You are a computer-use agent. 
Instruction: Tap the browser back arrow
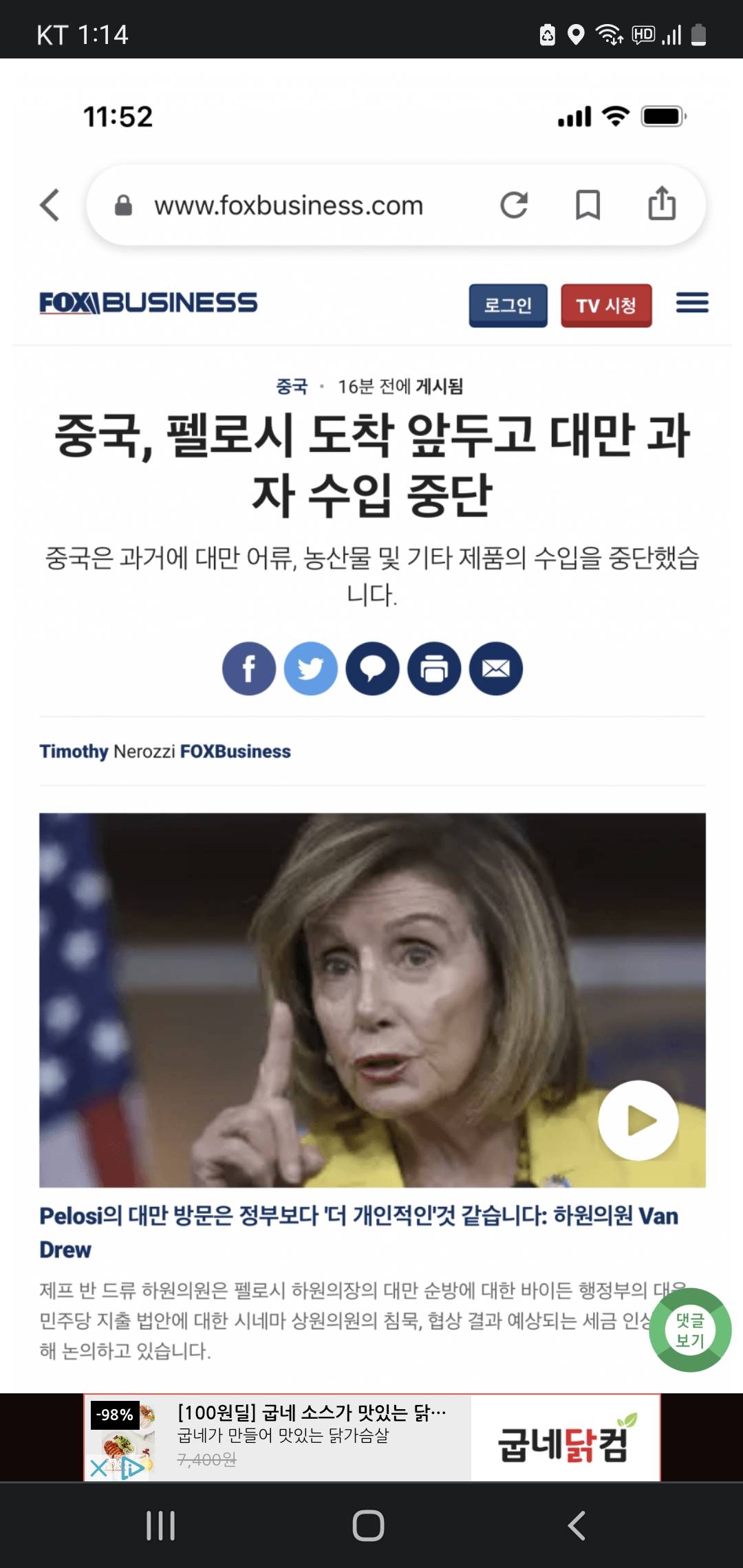point(50,205)
